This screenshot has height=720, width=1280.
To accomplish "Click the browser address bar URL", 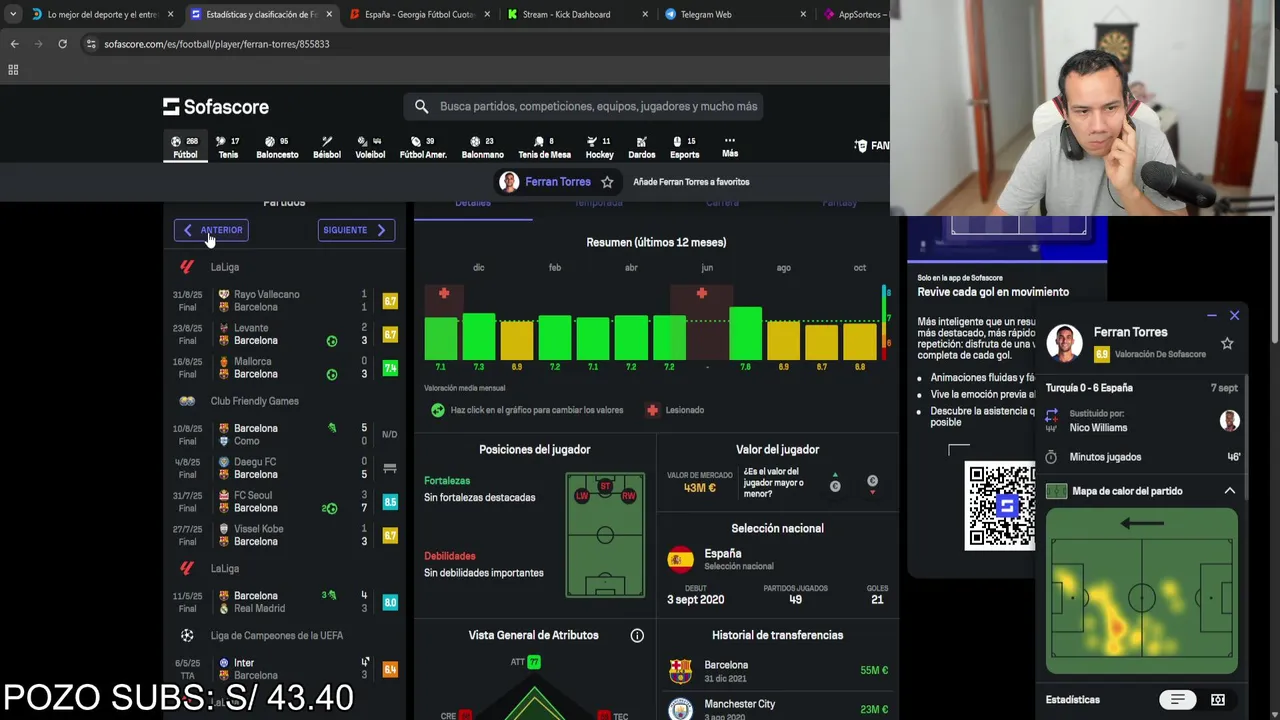I will 217,44.
